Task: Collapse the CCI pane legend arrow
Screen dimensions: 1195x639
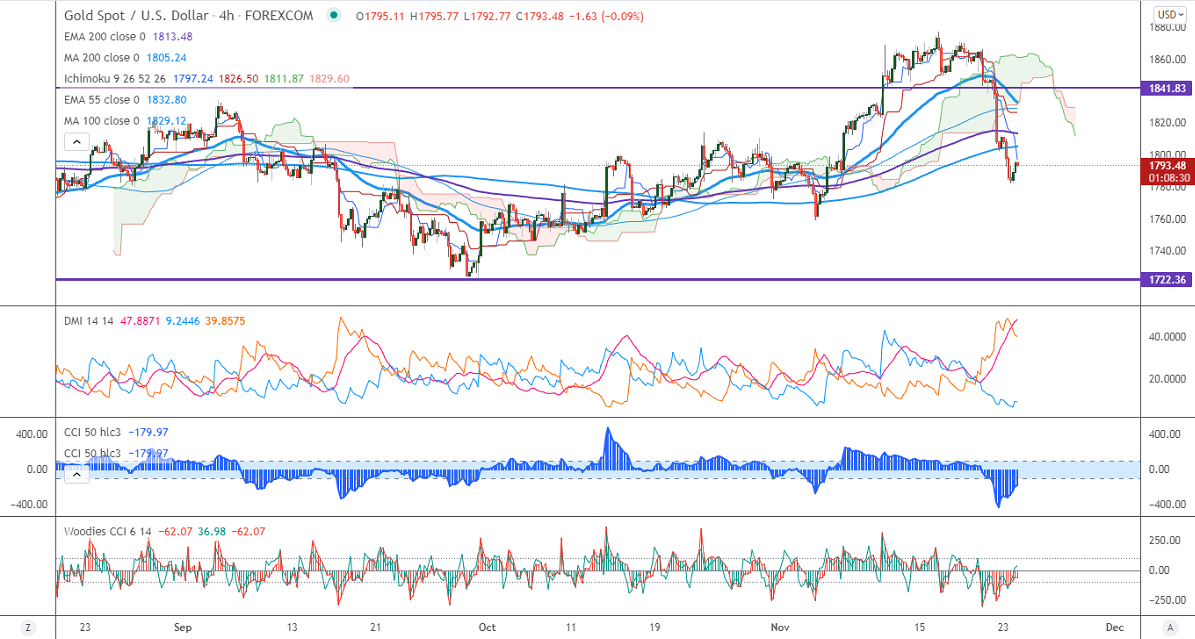Action: [x=77, y=474]
